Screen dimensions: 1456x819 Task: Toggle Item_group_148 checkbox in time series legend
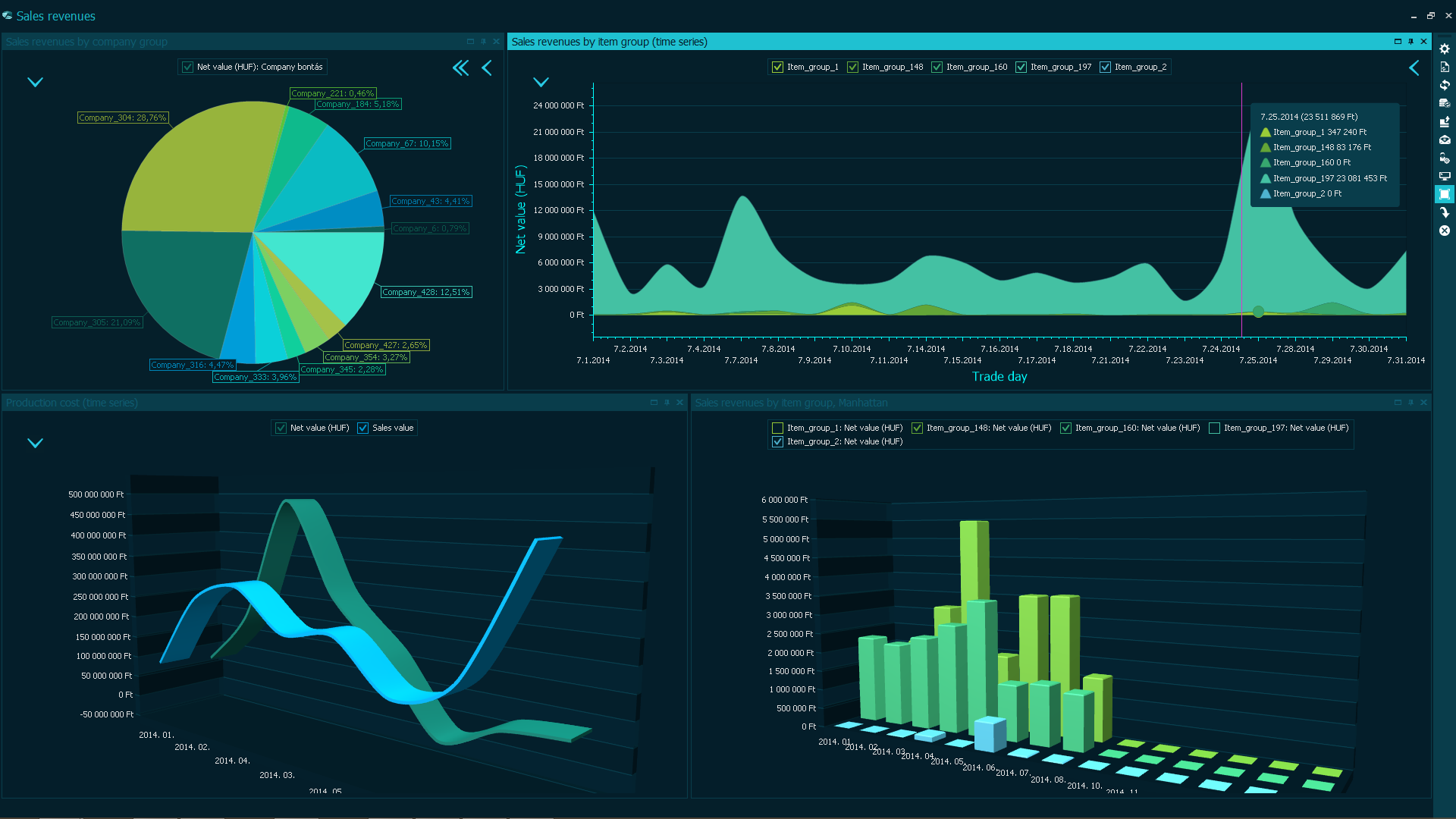[852, 67]
